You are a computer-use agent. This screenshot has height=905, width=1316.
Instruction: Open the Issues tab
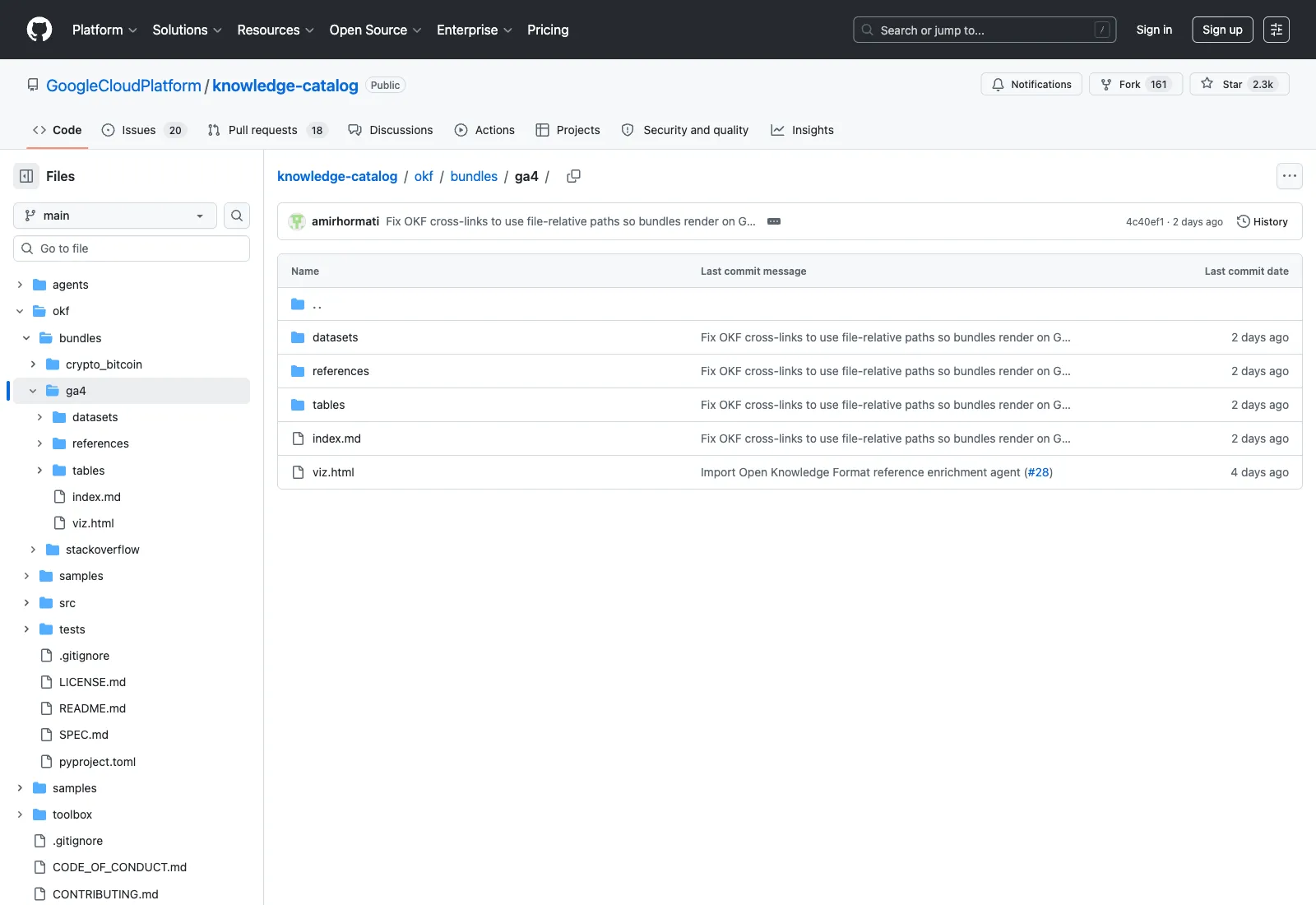coord(144,130)
